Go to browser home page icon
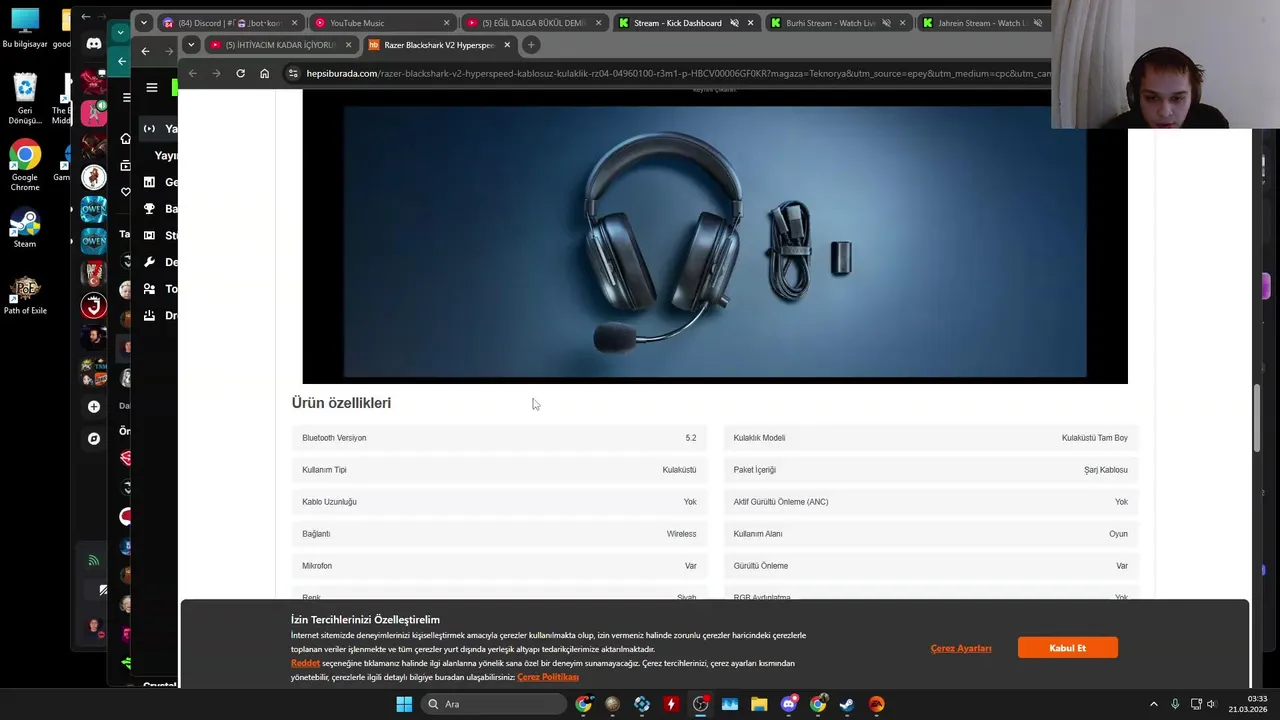 264,73
